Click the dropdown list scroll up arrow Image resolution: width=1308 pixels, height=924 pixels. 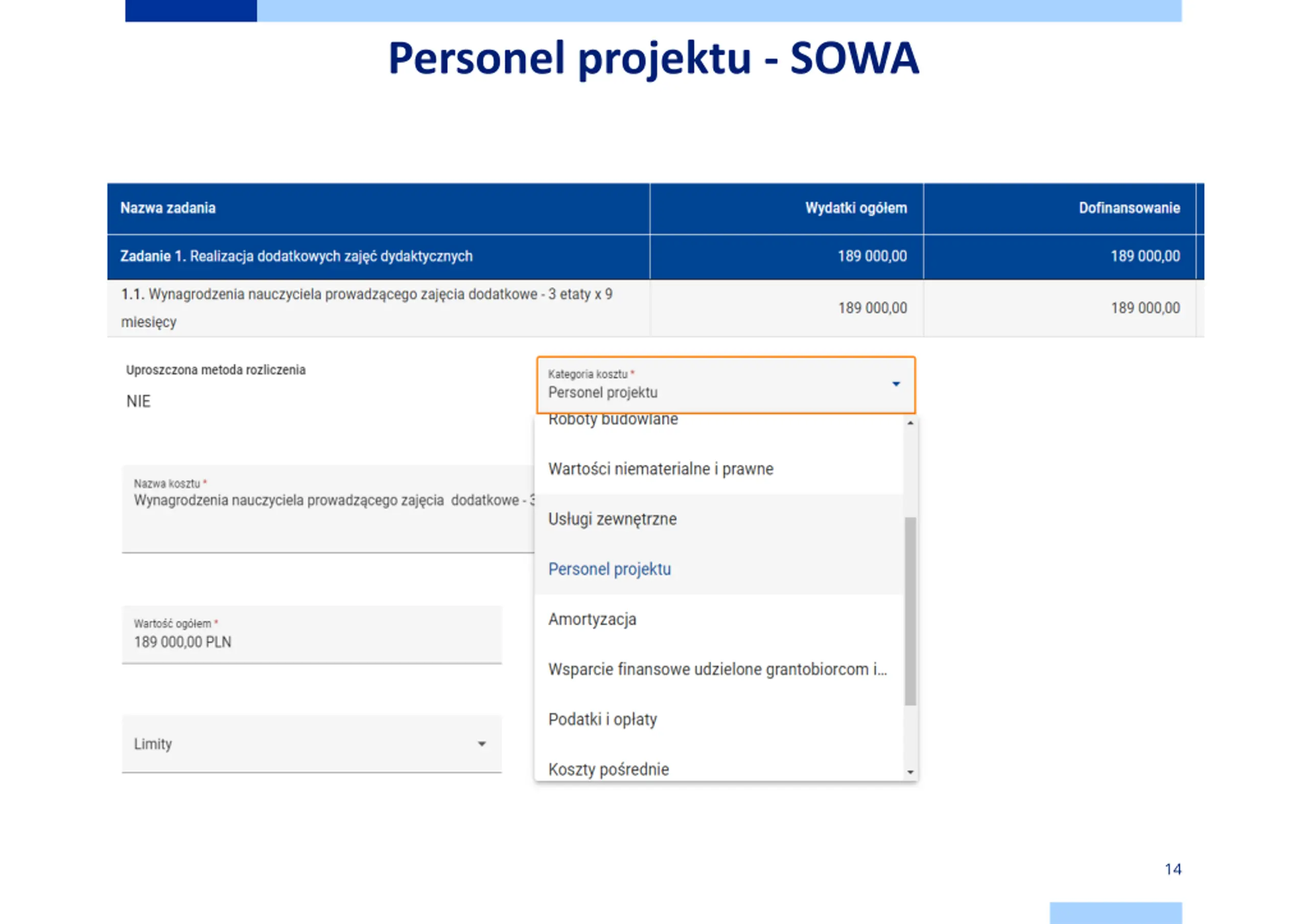coord(910,423)
